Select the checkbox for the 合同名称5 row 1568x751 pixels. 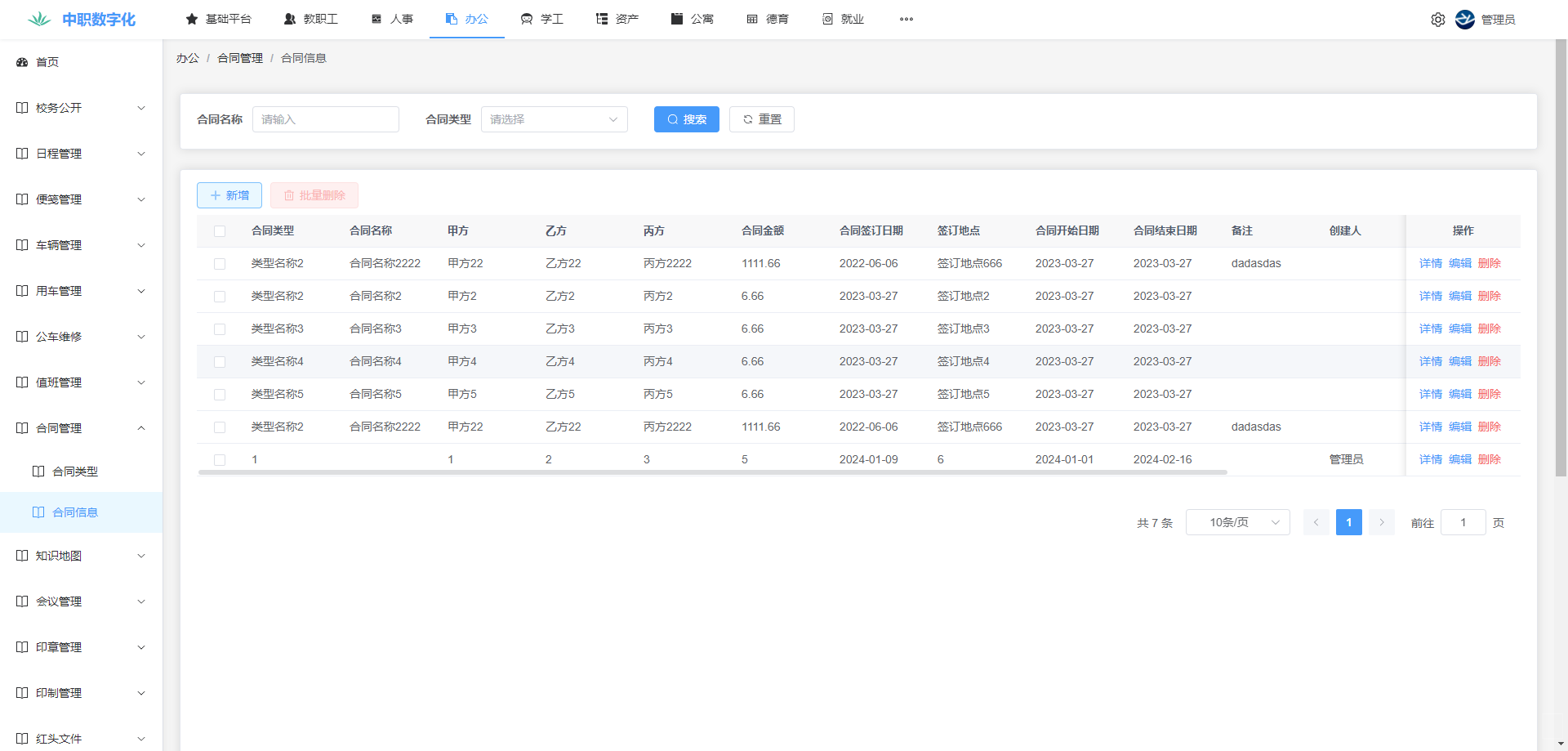220,395
